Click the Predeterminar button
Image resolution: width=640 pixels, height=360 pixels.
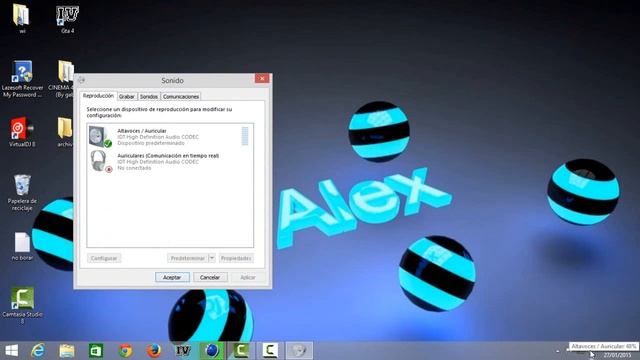(x=188, y=258)
